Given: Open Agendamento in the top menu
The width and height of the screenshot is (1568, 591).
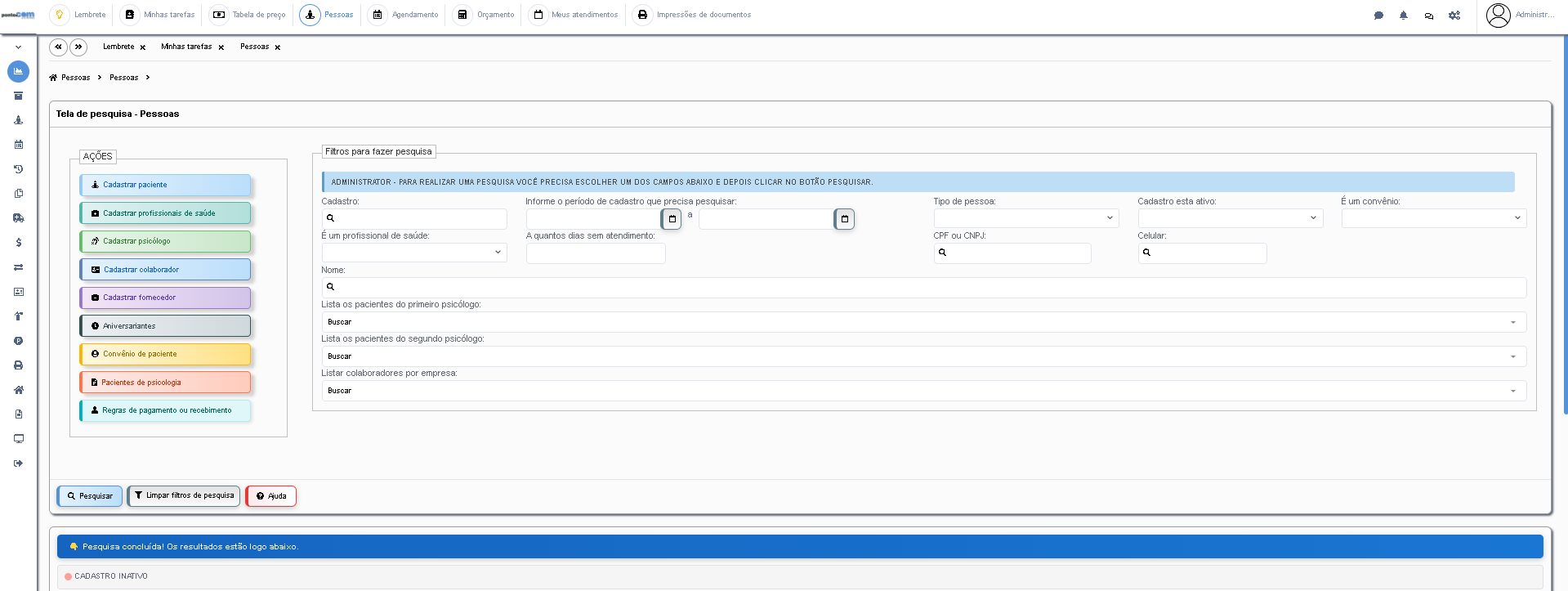Looking at the screenshot, I should point(404,15).
